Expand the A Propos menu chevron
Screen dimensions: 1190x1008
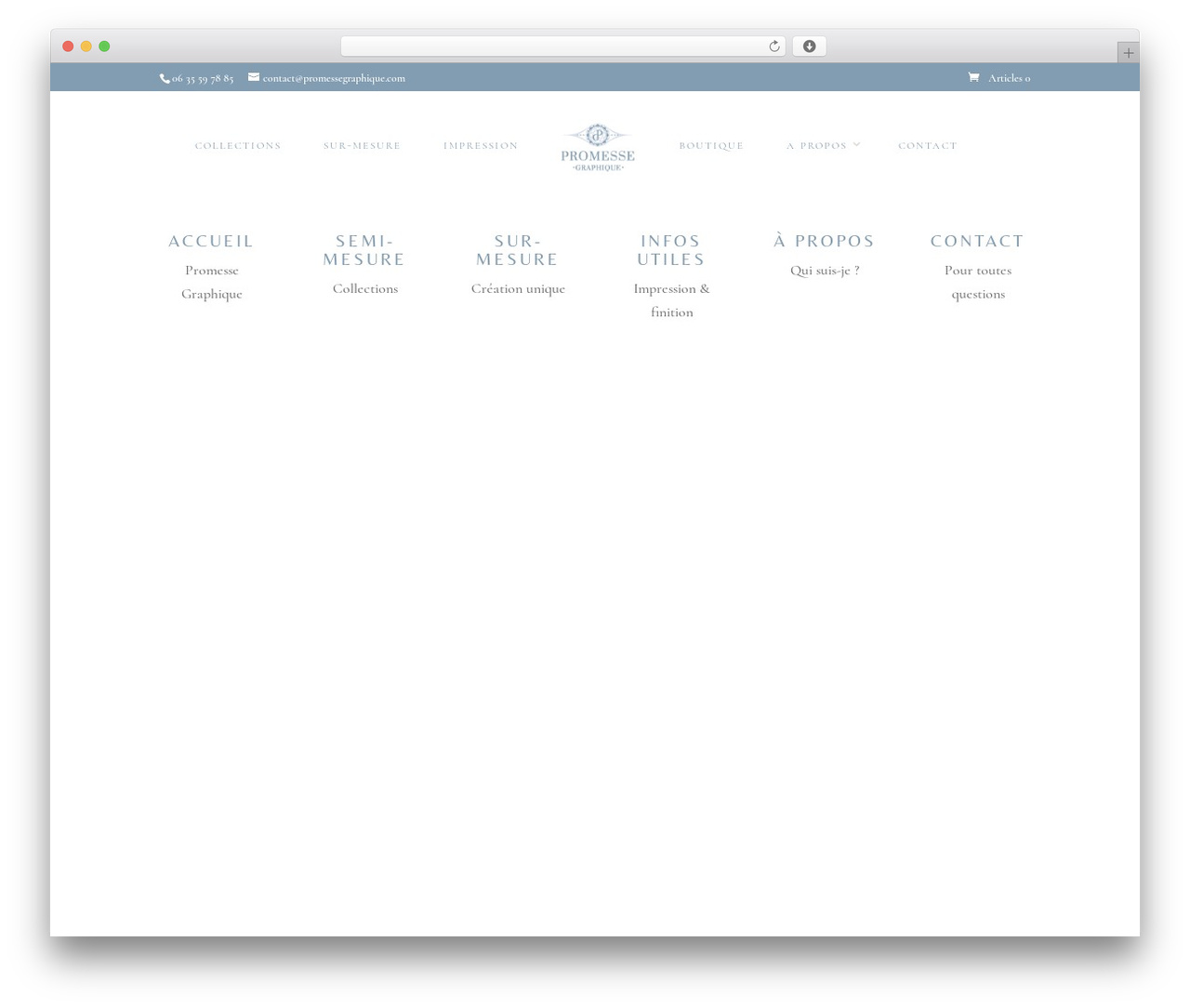pos(856,144)
